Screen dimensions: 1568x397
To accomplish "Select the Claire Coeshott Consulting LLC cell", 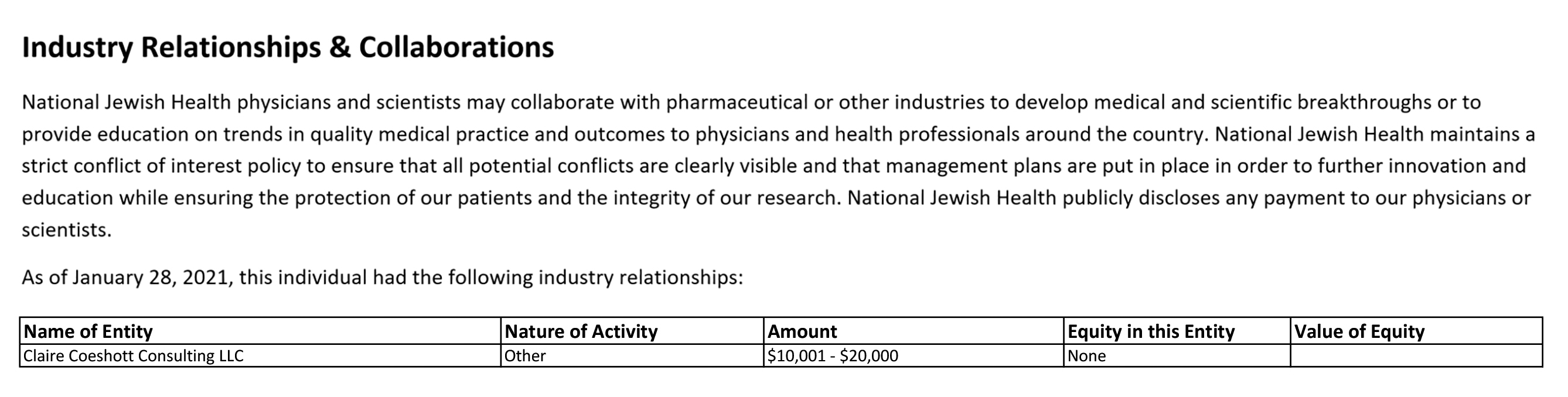I will [134, 355].
